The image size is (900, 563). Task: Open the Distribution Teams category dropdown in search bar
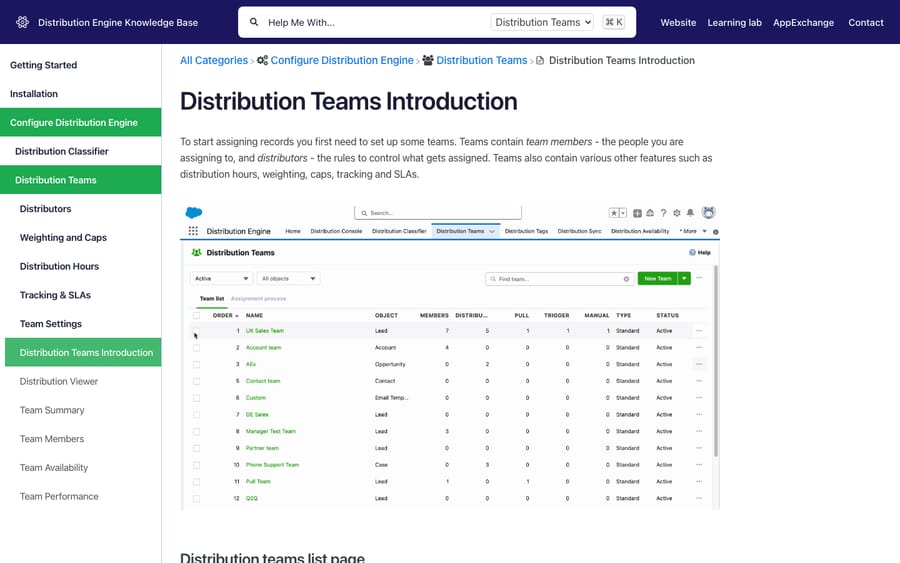[x=542, y=22]
